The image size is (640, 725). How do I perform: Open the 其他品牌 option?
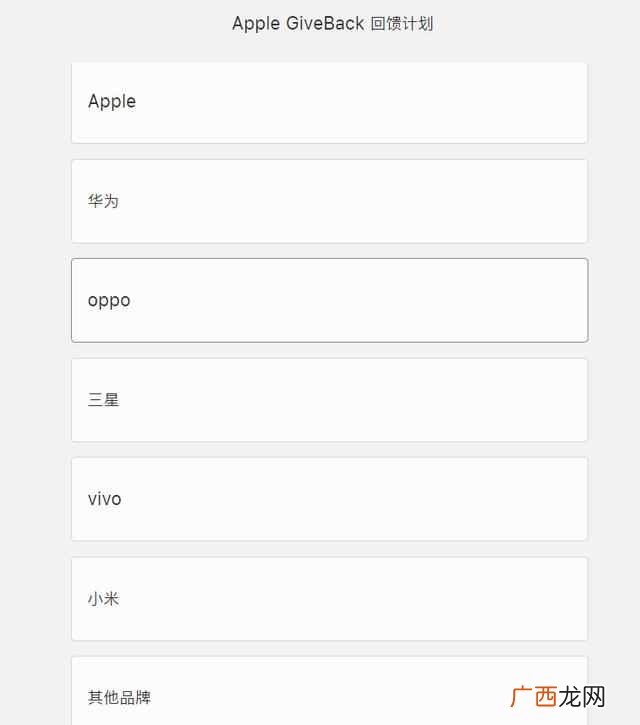point(329,691)
